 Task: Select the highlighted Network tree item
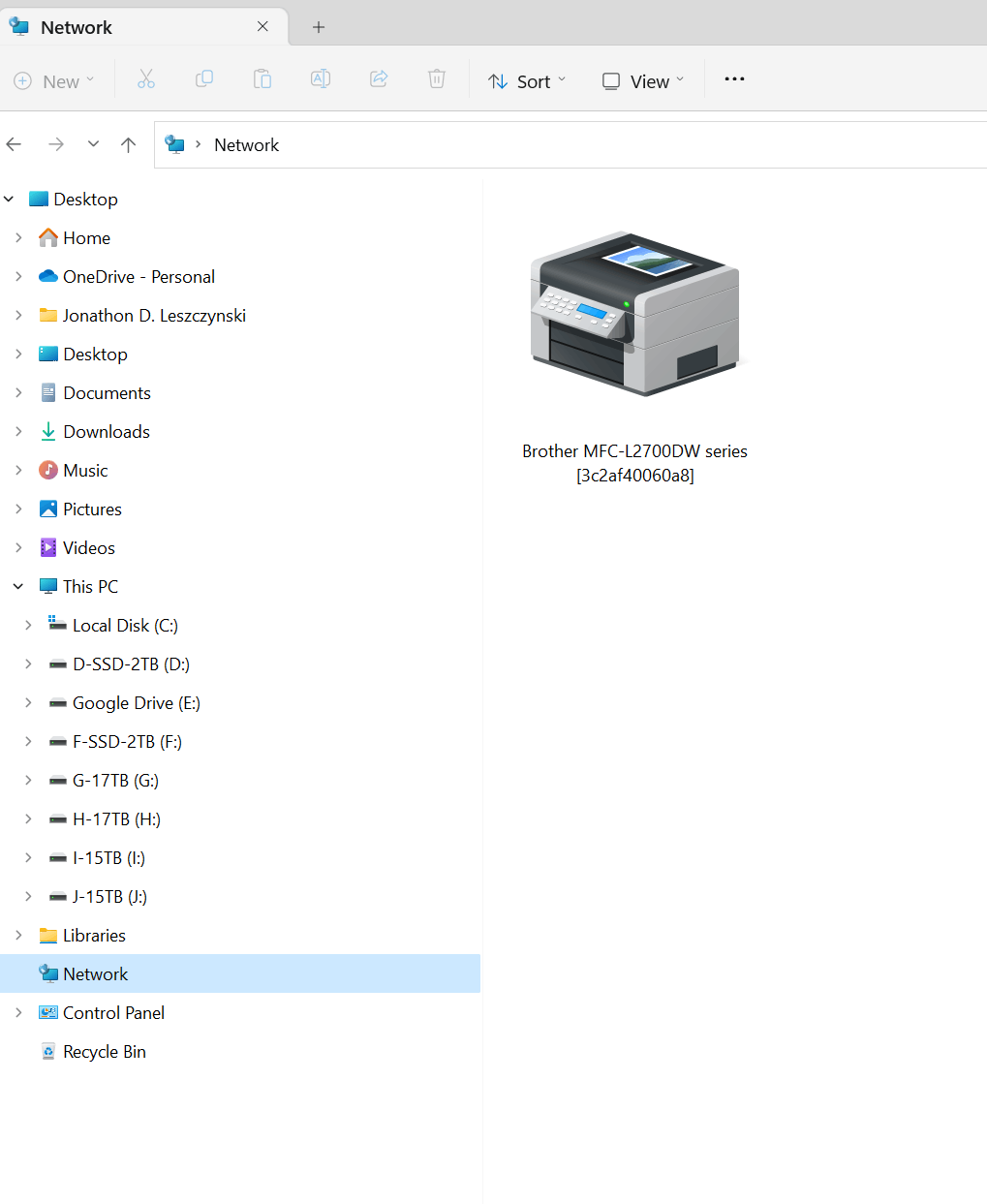tap(240, 973)
